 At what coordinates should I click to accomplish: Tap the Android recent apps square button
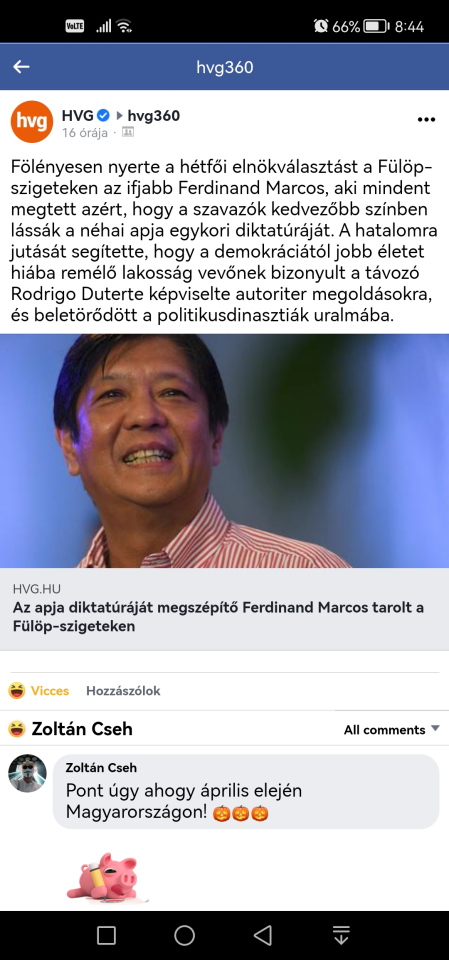click(x=106, y=935)
